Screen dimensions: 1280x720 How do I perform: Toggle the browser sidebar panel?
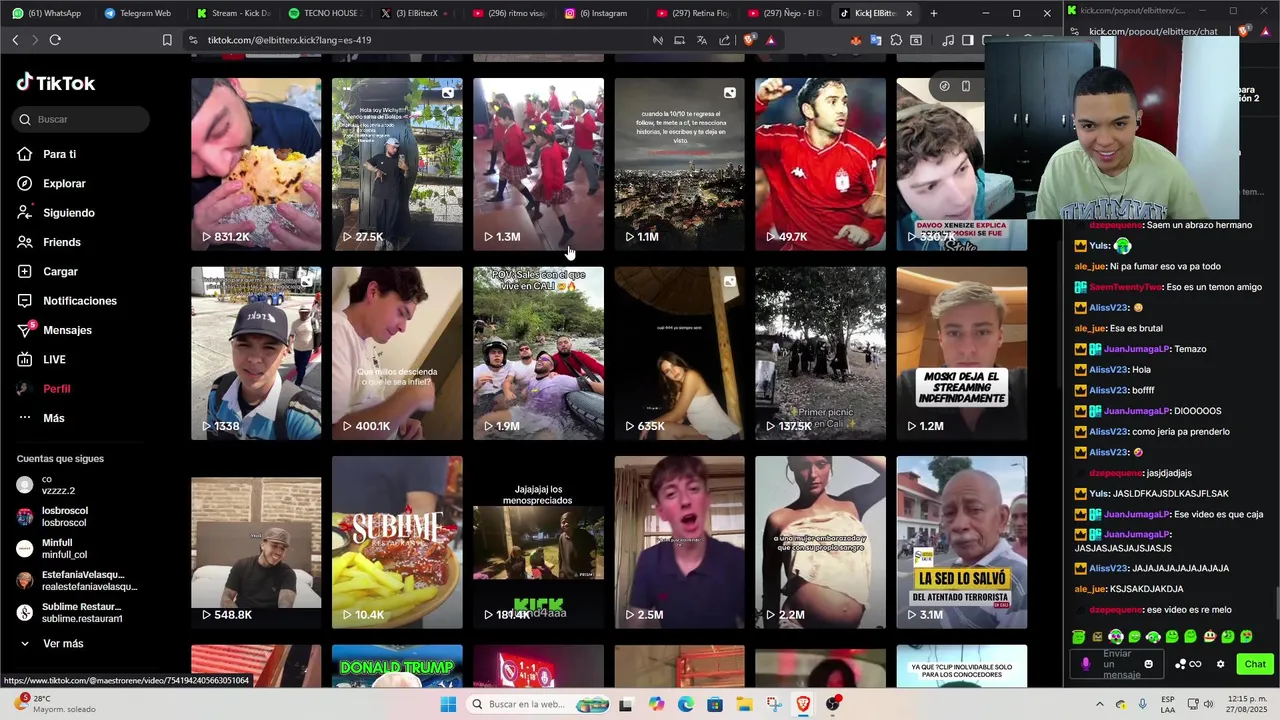(x=967, y=40)
